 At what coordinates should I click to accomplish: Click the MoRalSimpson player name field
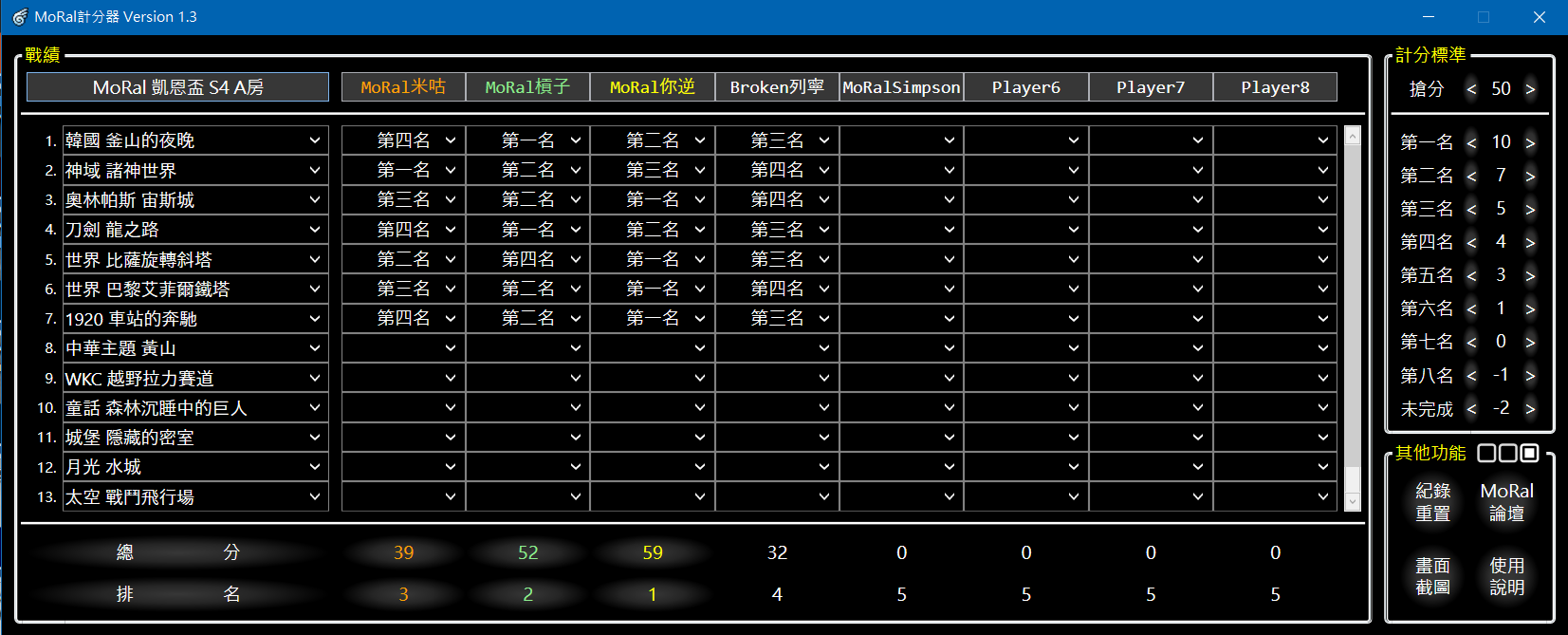pos(901,87)
